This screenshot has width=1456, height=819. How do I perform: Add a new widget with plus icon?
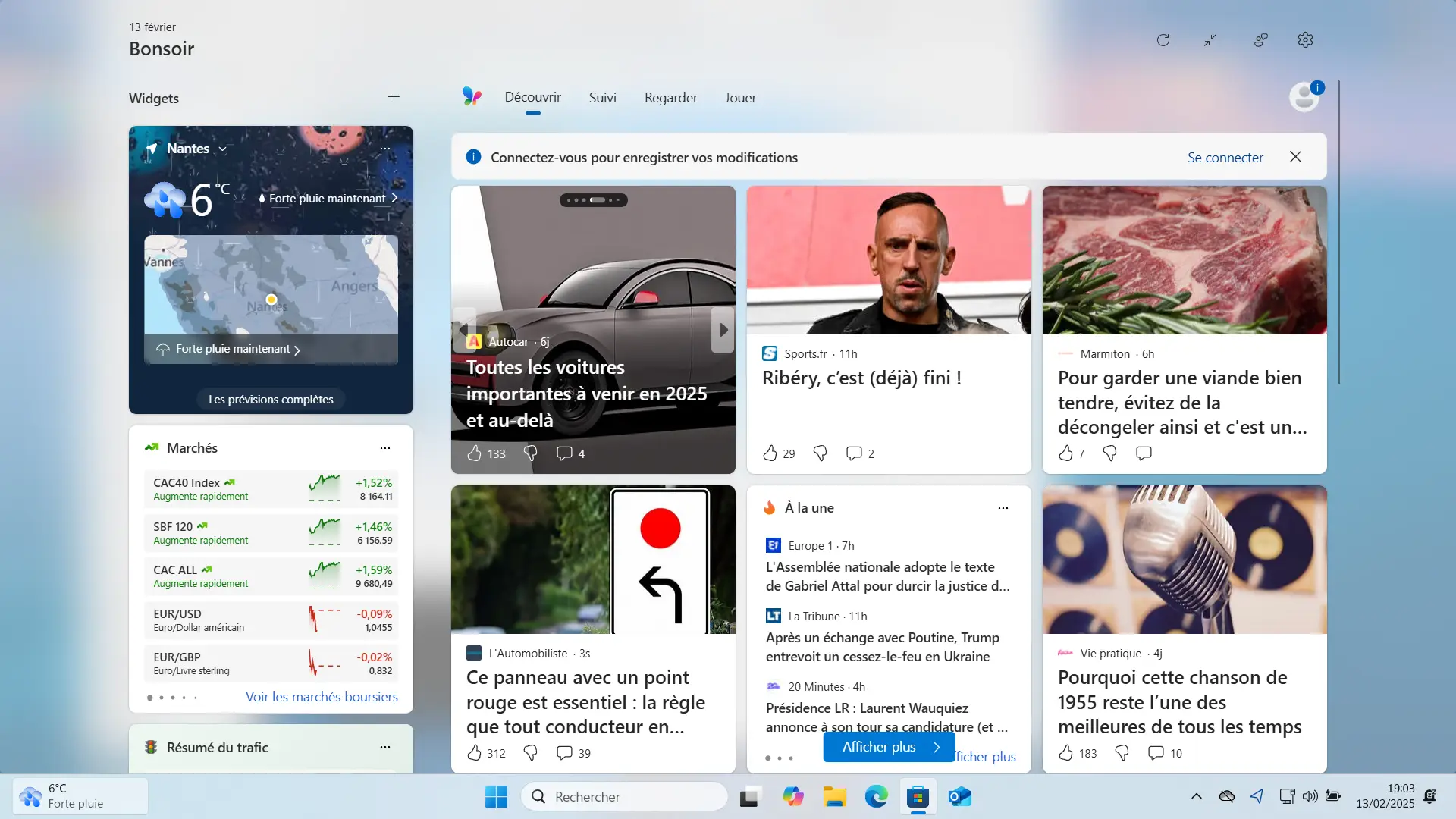point(394,97)
